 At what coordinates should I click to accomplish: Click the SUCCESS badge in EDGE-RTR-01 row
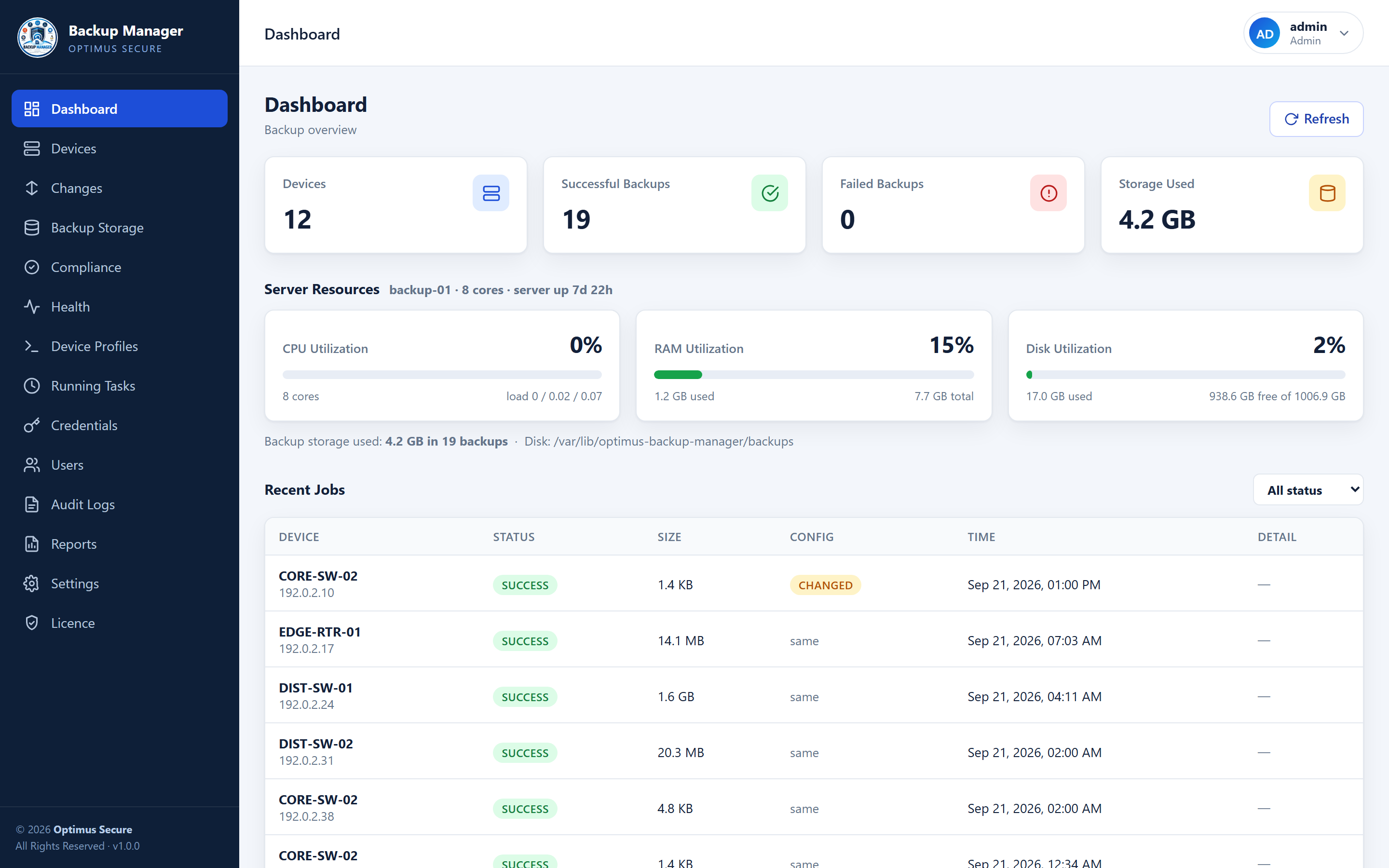pos(525,641)
